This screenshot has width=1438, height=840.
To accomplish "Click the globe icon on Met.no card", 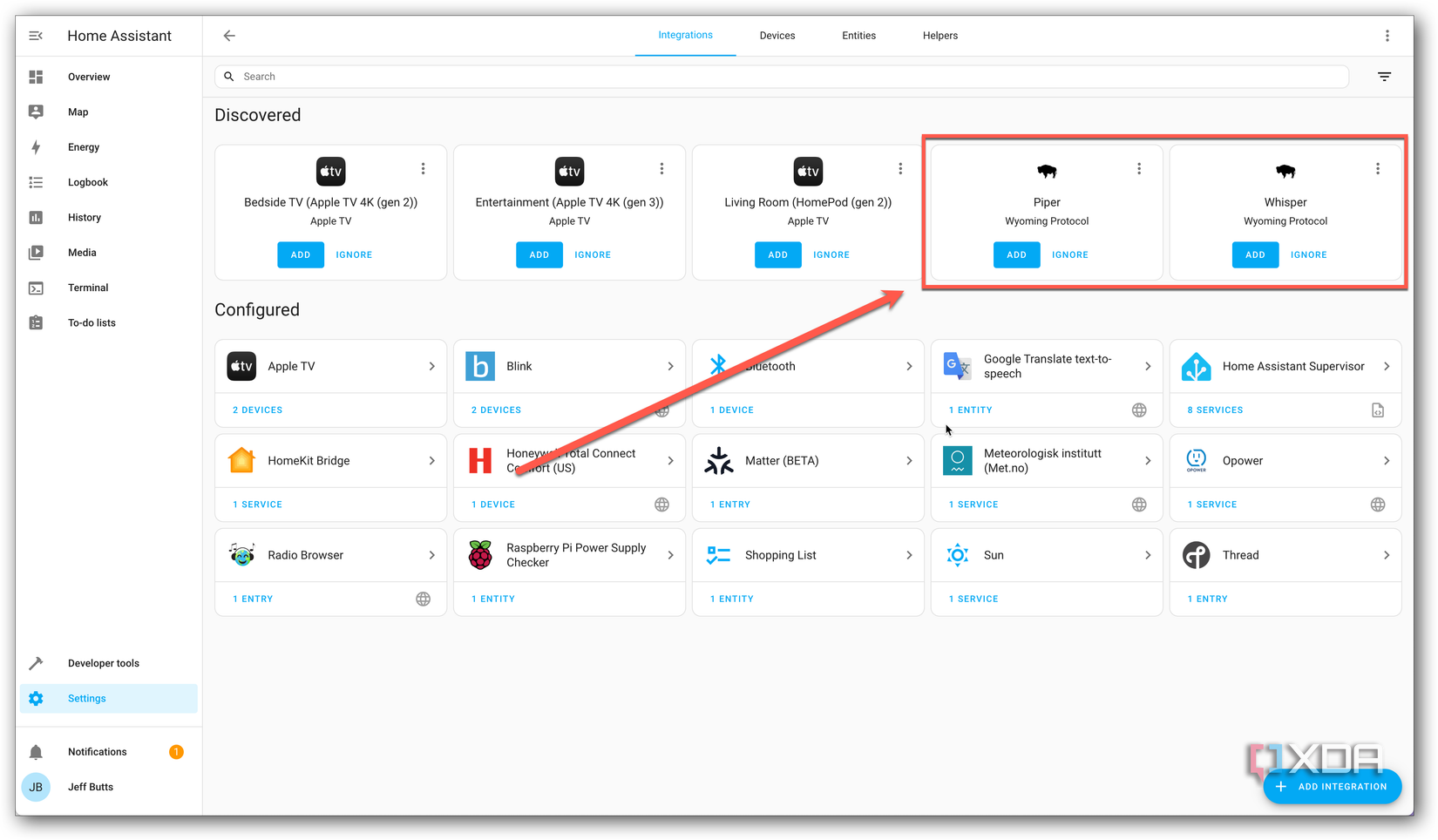I will click(x=1139, y=505).
